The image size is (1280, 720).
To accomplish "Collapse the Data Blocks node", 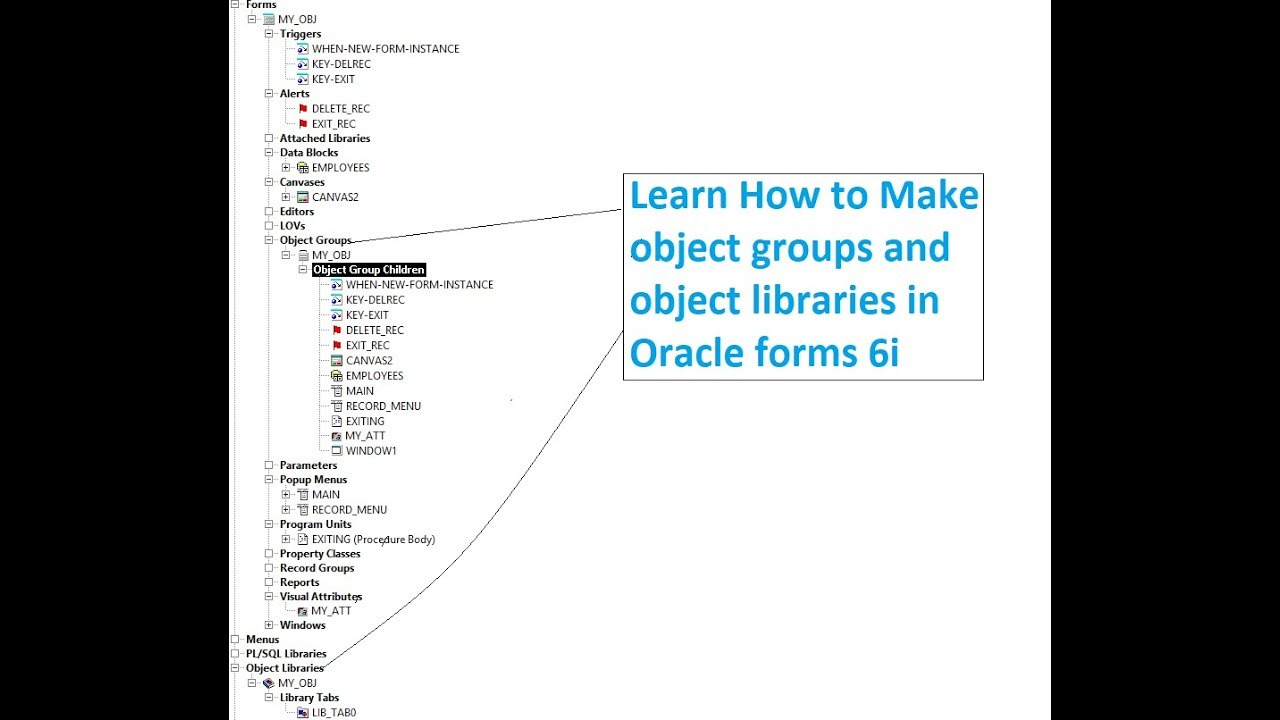I will [269, 153].
